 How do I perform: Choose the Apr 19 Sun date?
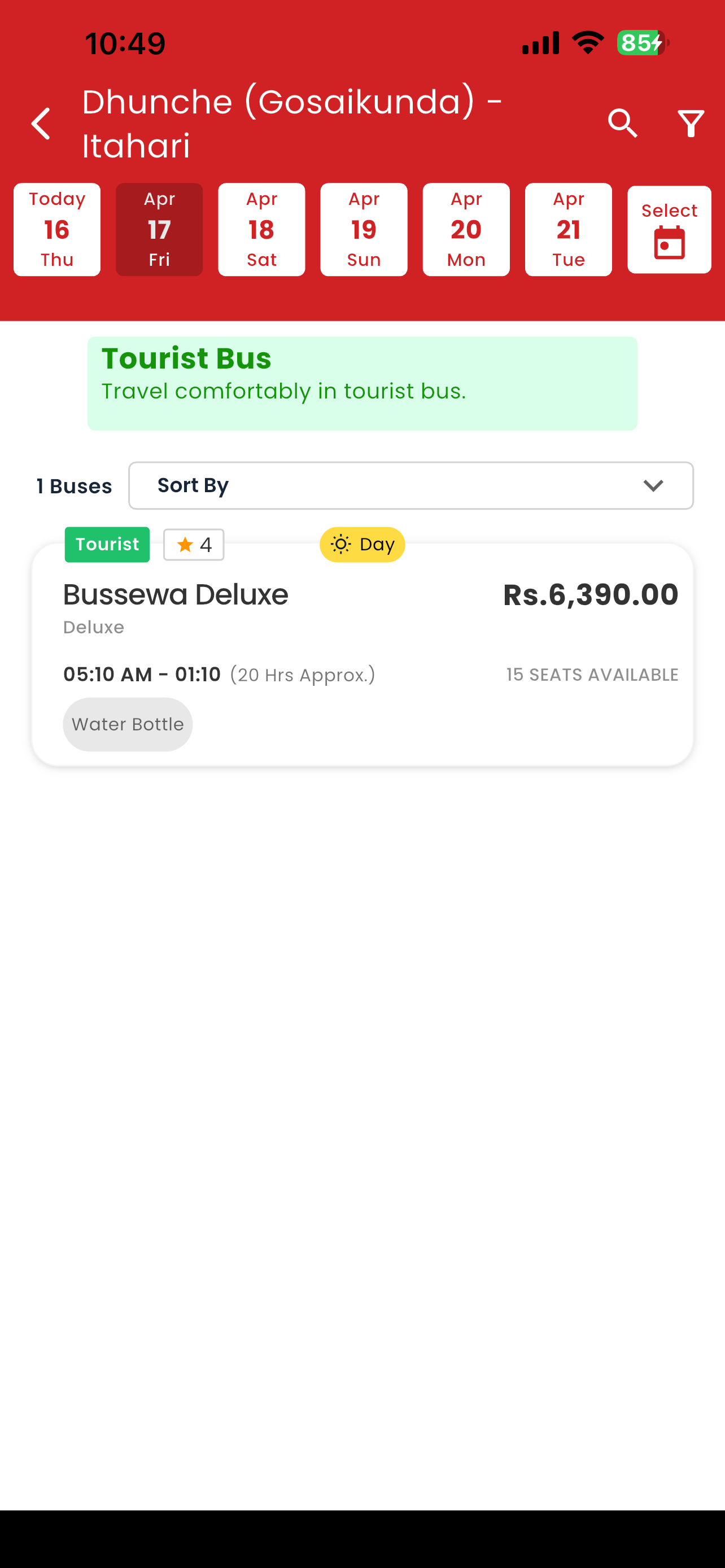pos(364,230)
